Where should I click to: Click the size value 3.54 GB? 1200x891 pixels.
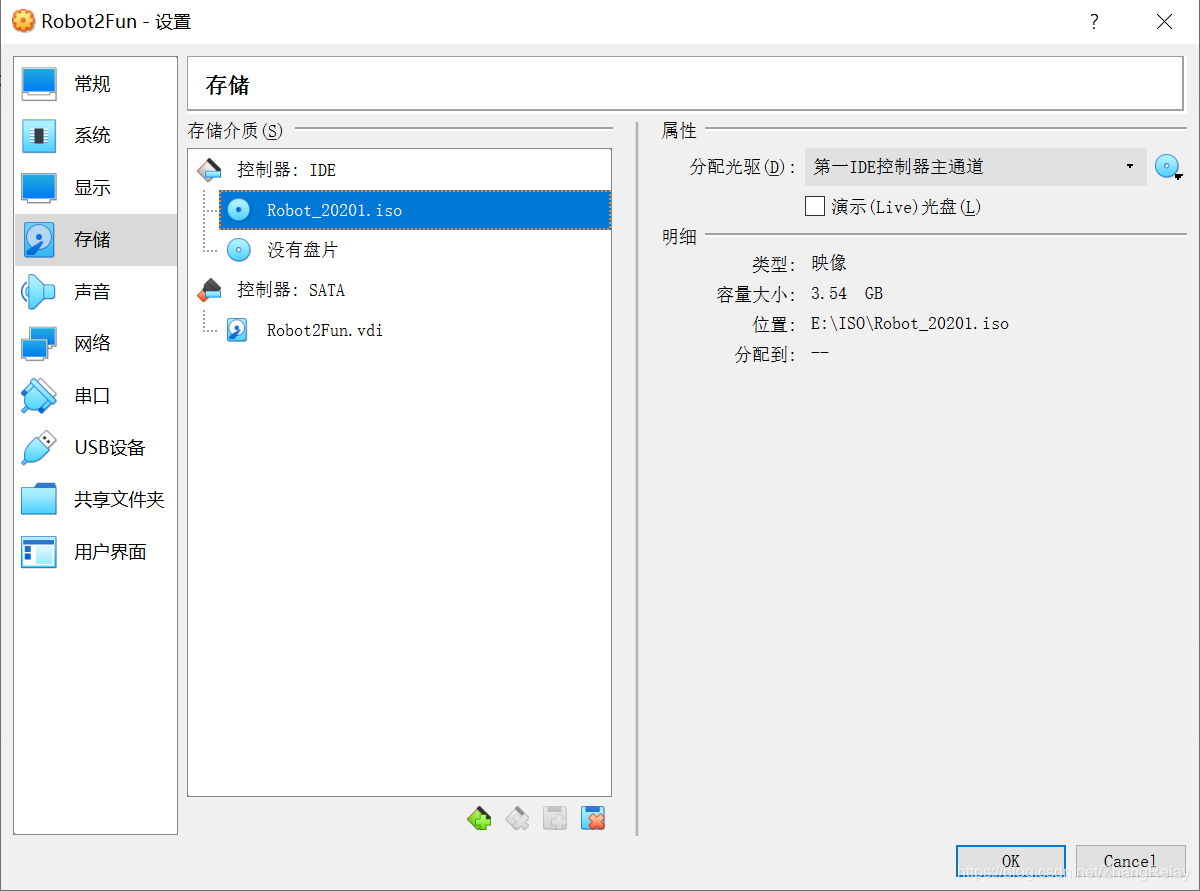(847, 294)
